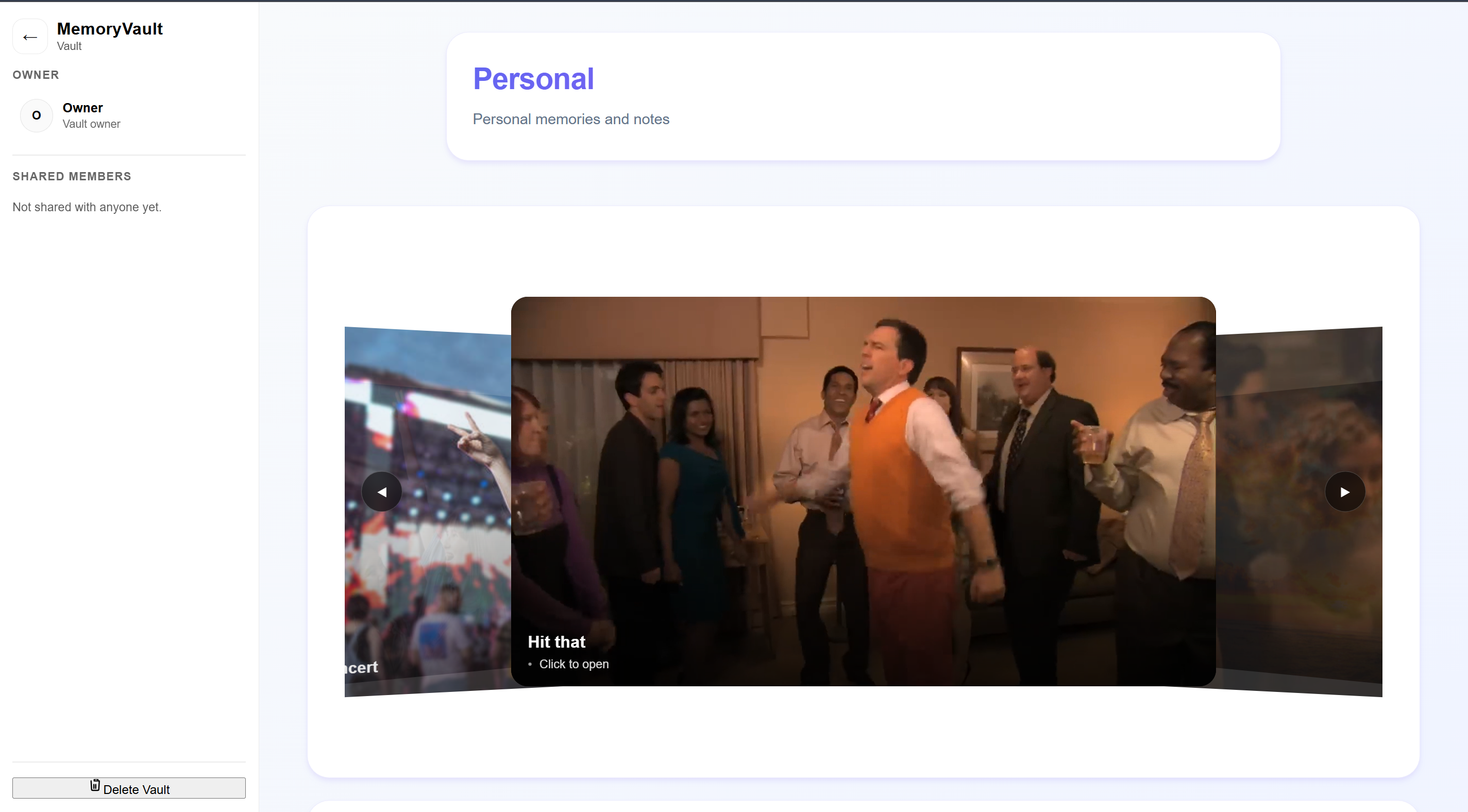This screenshot has height=812, width=1468.
Task: Click the OWNER section heading
Action: pos(36,75)
